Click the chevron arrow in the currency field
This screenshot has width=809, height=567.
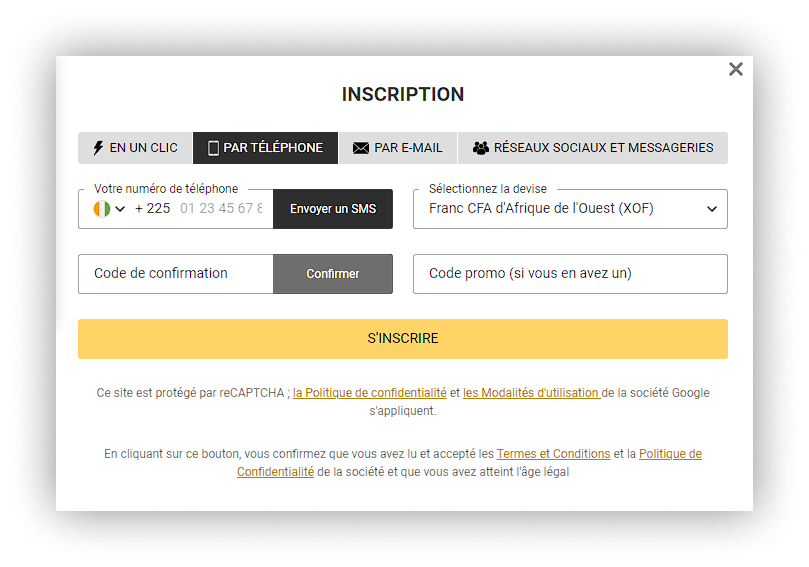point(712,209)
